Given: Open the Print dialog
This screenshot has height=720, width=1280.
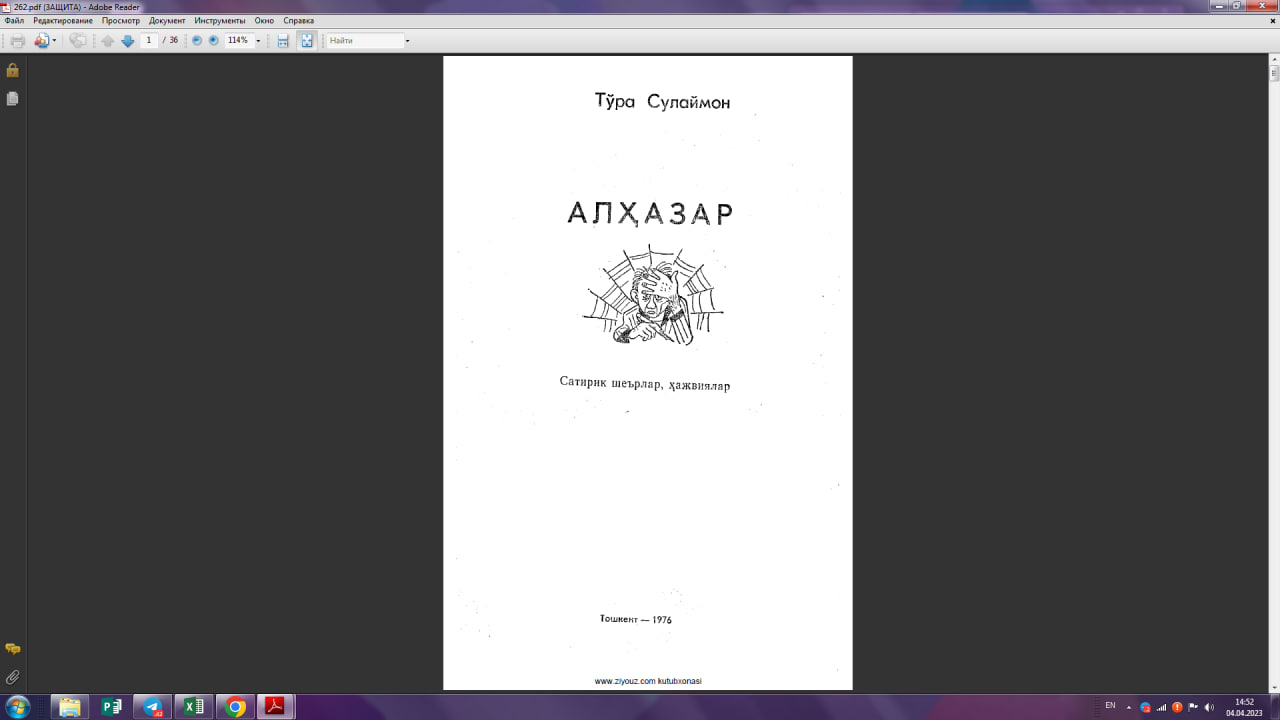Looking at the screenshot, I should pos(17,40).
